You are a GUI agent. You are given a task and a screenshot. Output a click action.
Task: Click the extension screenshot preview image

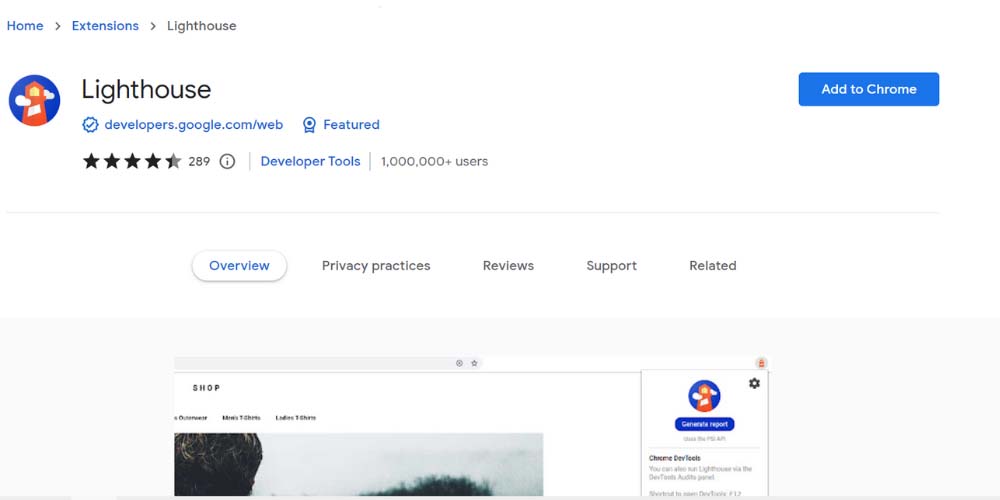tap(473, 426)
